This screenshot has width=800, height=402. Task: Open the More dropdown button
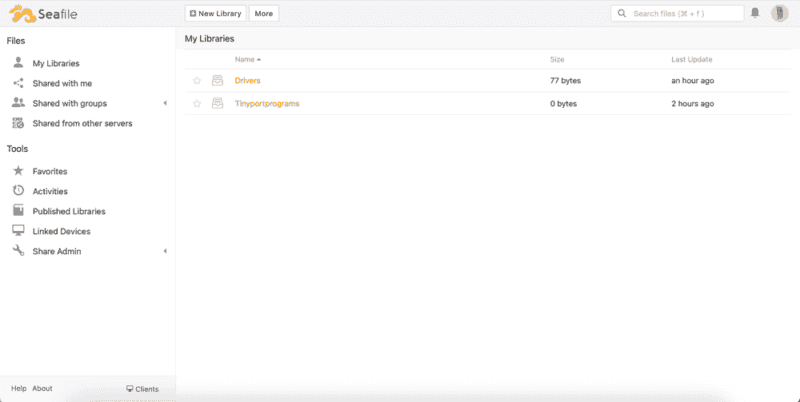pyautogui.click(x=263, y=14)
